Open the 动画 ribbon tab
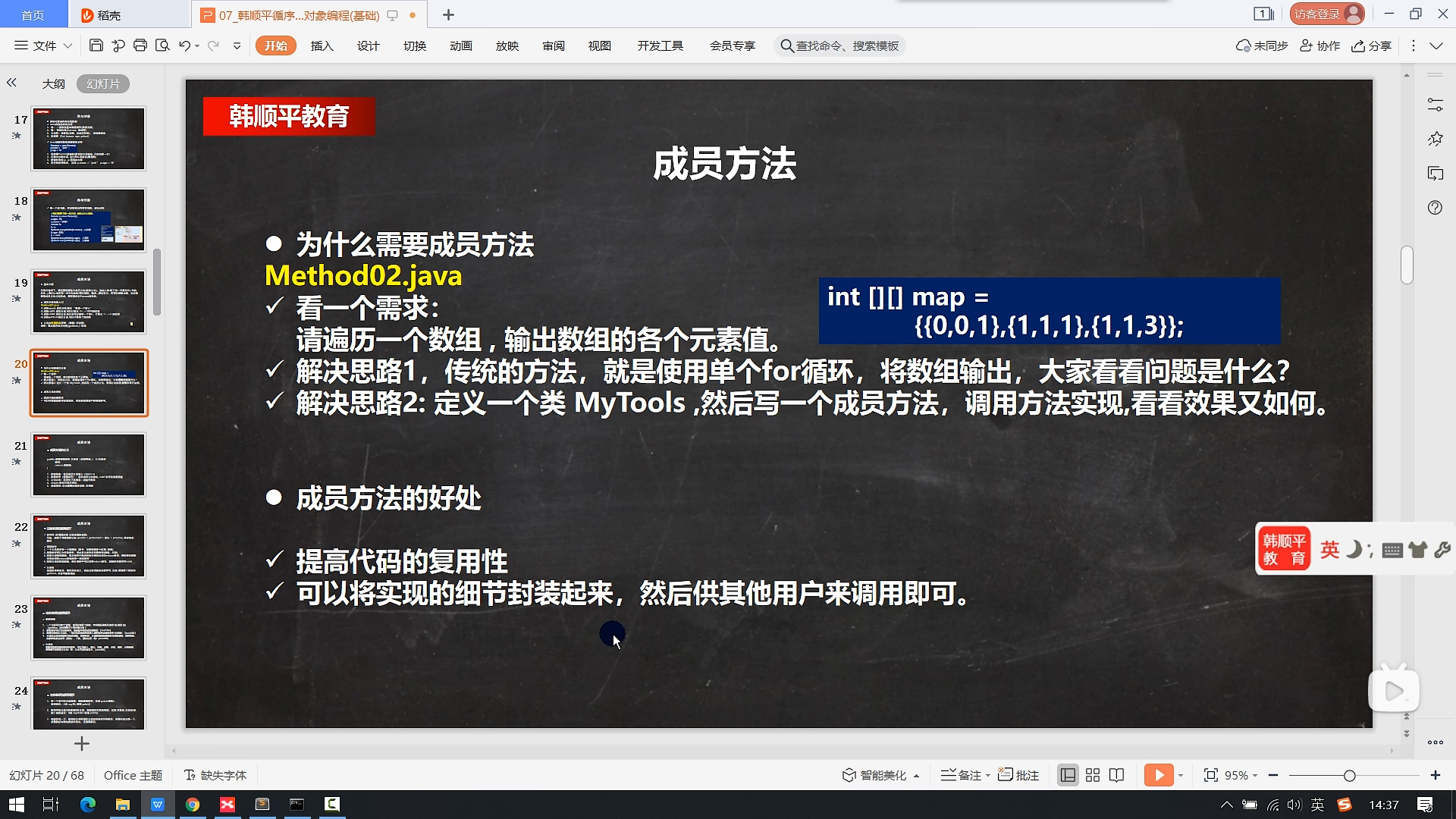 pyautogui.click(x=460, y=45)
